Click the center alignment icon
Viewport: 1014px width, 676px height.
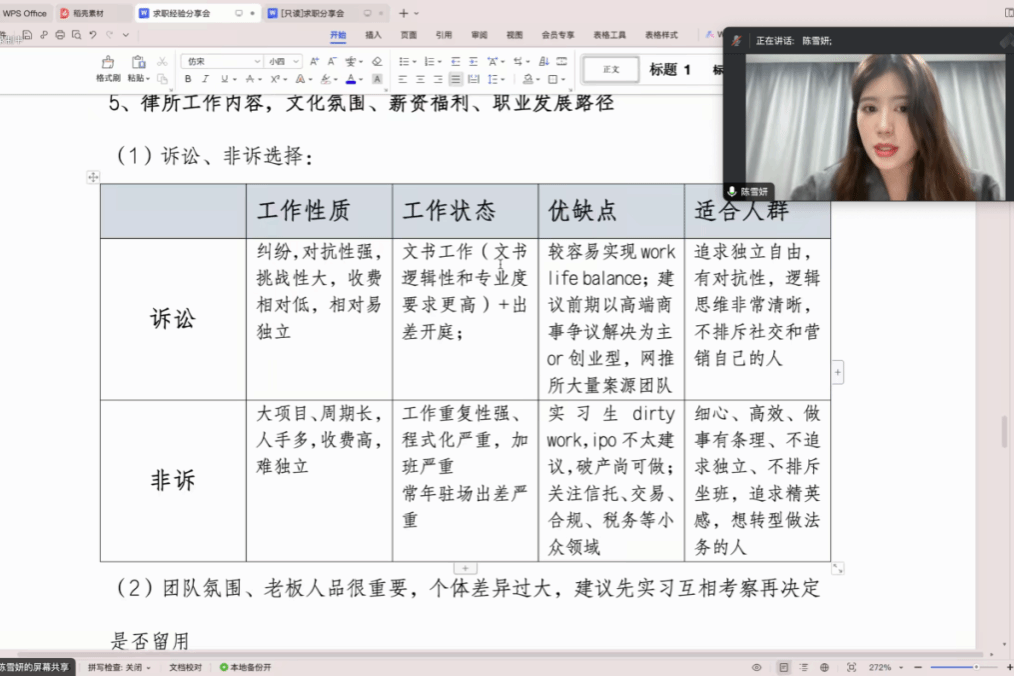pos(420,79)
